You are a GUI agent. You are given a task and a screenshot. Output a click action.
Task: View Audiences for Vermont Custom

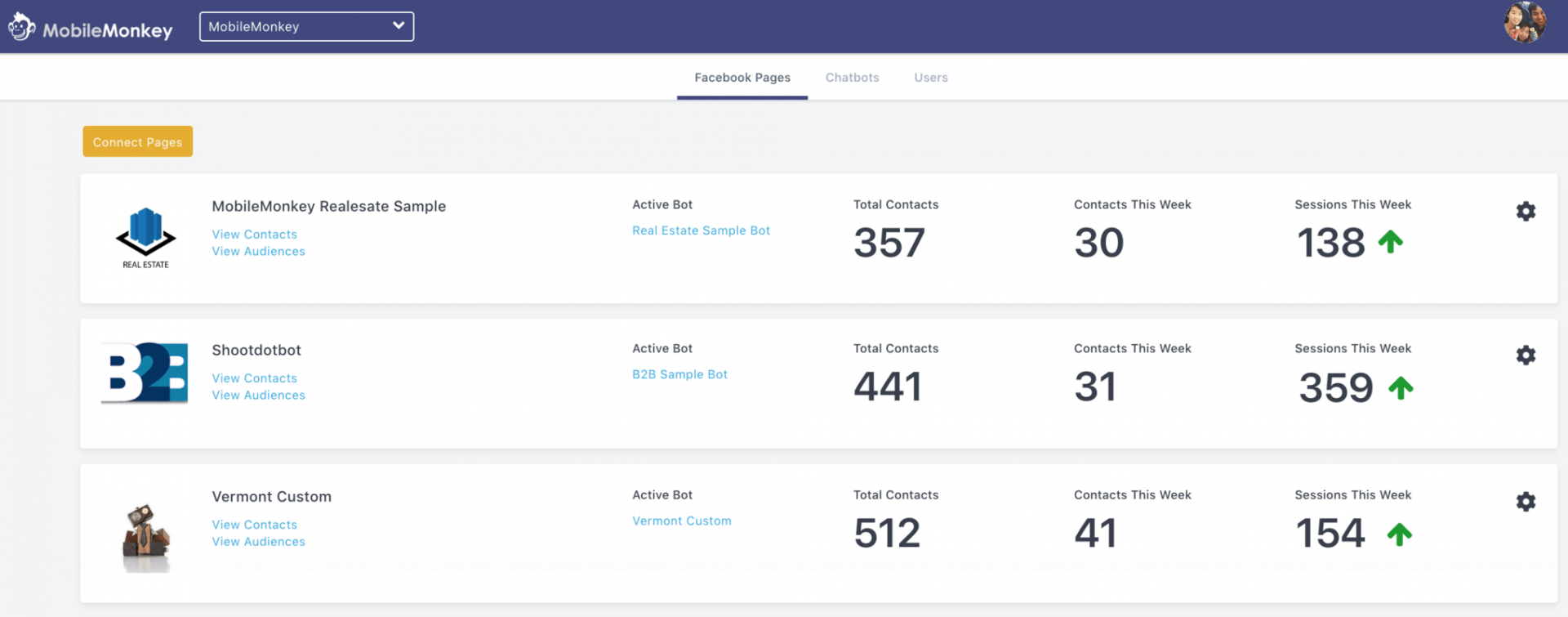coord(258,542)
